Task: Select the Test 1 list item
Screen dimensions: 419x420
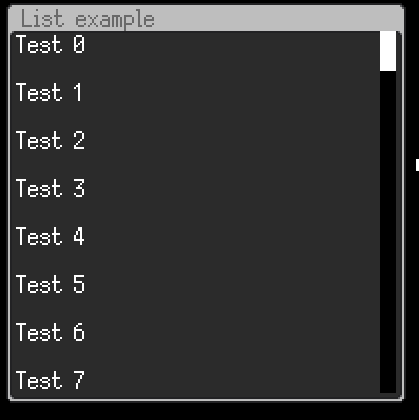Action: [x=195, y=92]
